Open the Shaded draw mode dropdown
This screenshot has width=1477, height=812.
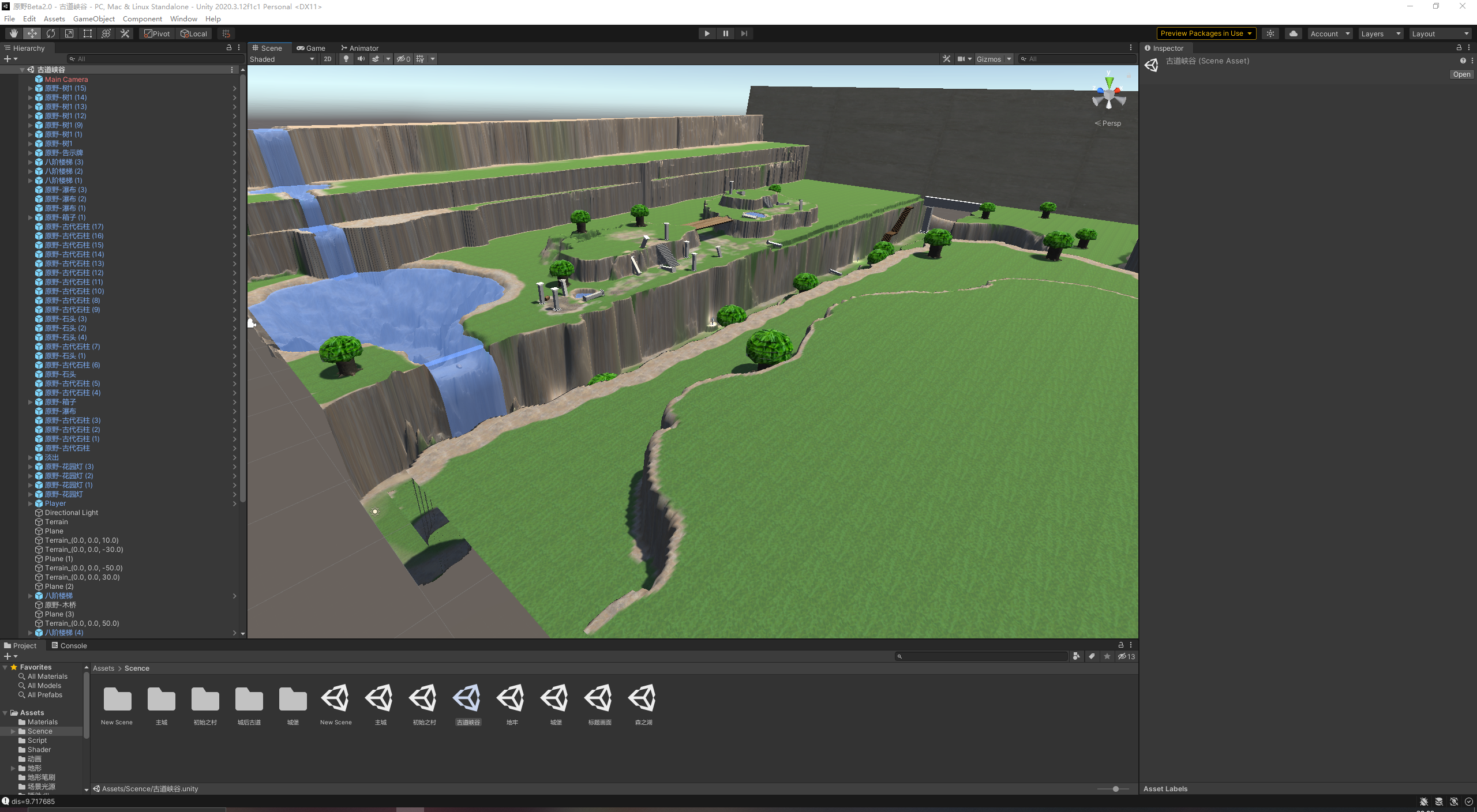(282, 59)
